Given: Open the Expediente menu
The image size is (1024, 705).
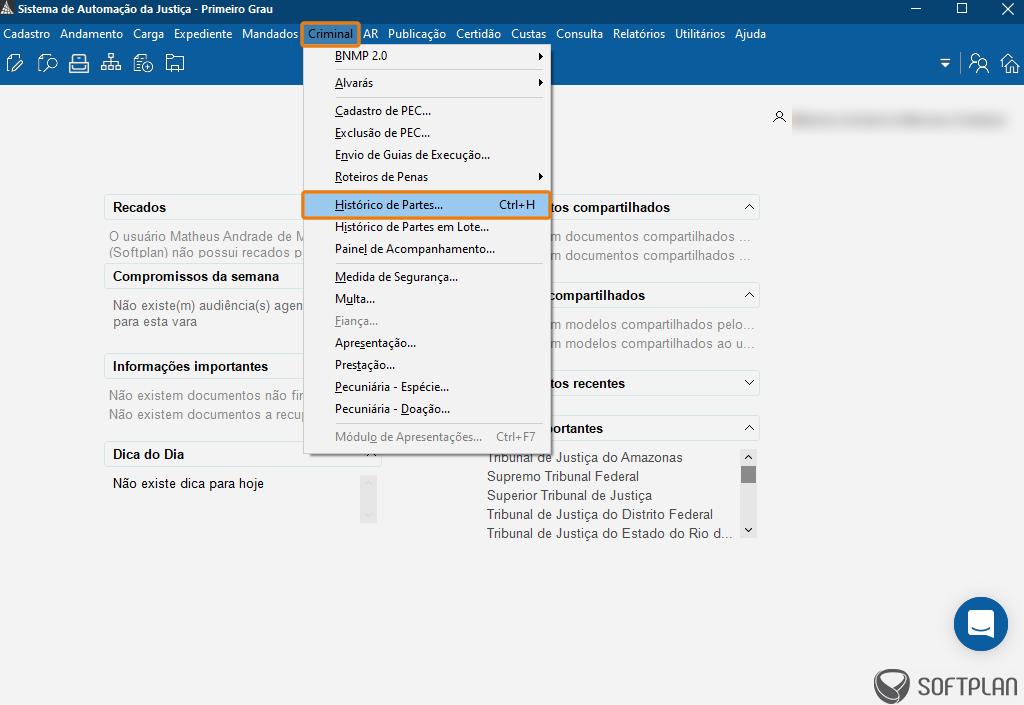Looking at the screenshot, I should pyautogui.click(x=202, y=34).
